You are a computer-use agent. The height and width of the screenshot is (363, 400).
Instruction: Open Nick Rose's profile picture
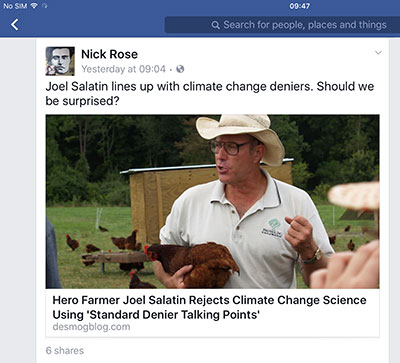pos(60,61)
